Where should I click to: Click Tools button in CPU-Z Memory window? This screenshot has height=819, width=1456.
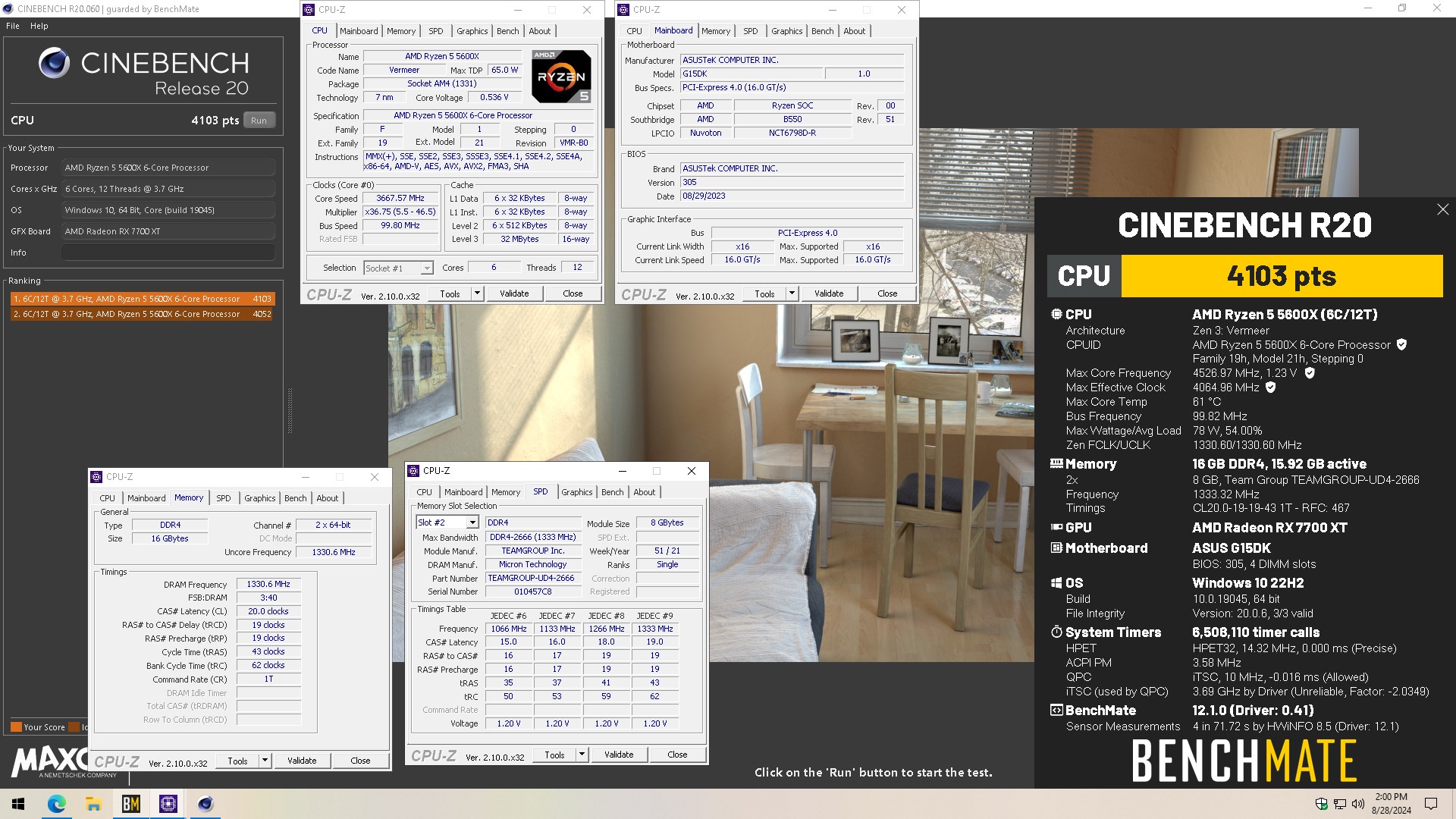click(237, 761)
